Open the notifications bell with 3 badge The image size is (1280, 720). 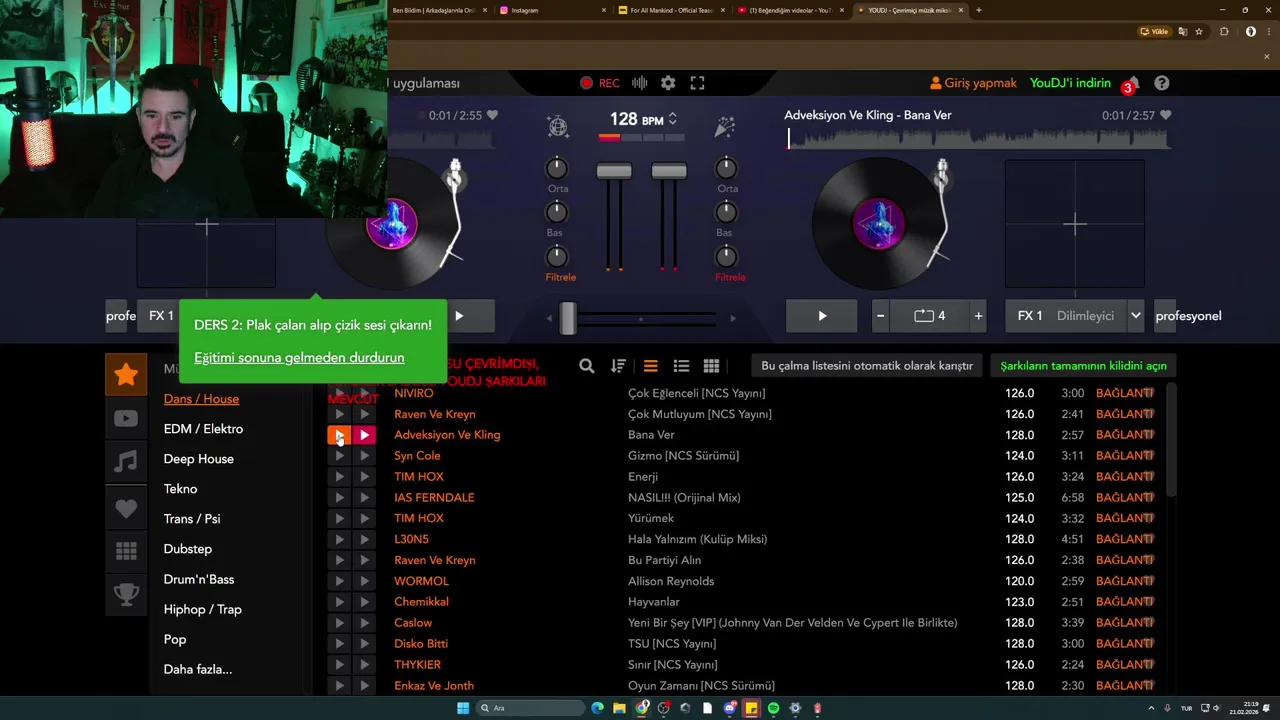(x=1132, y=84)
